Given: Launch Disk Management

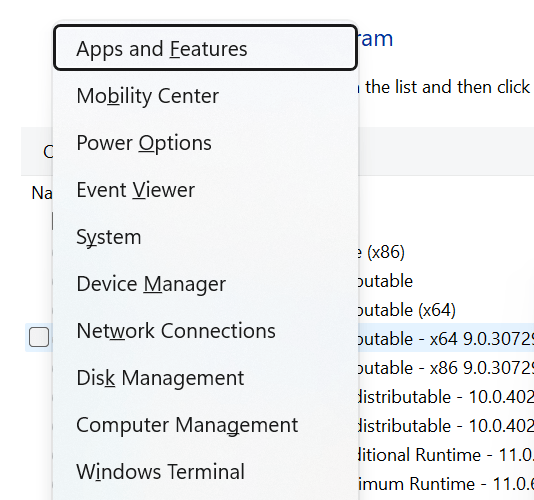Looking at the screenshot, I should pos(205,378).
